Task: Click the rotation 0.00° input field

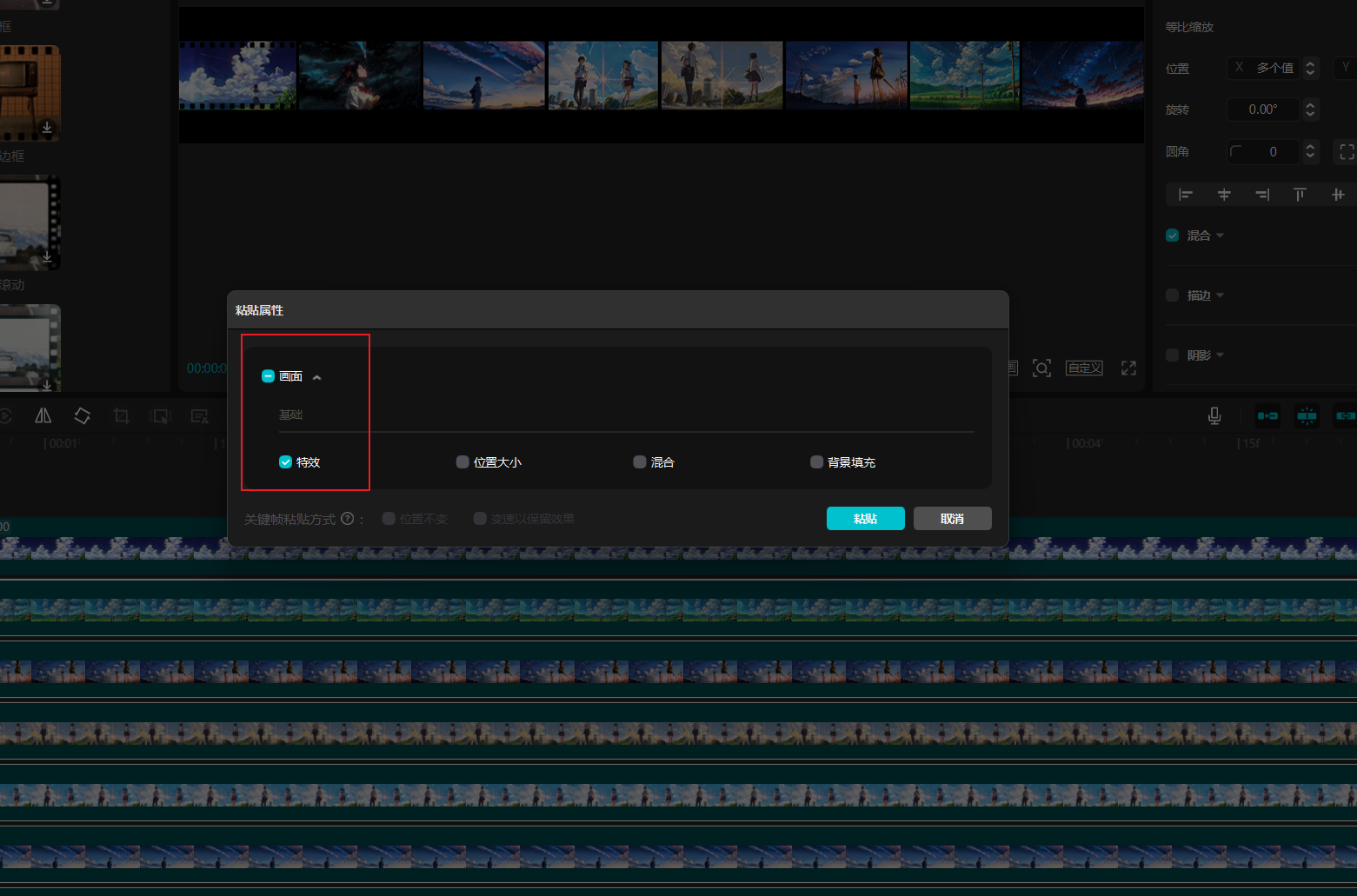Action: 1263,110
